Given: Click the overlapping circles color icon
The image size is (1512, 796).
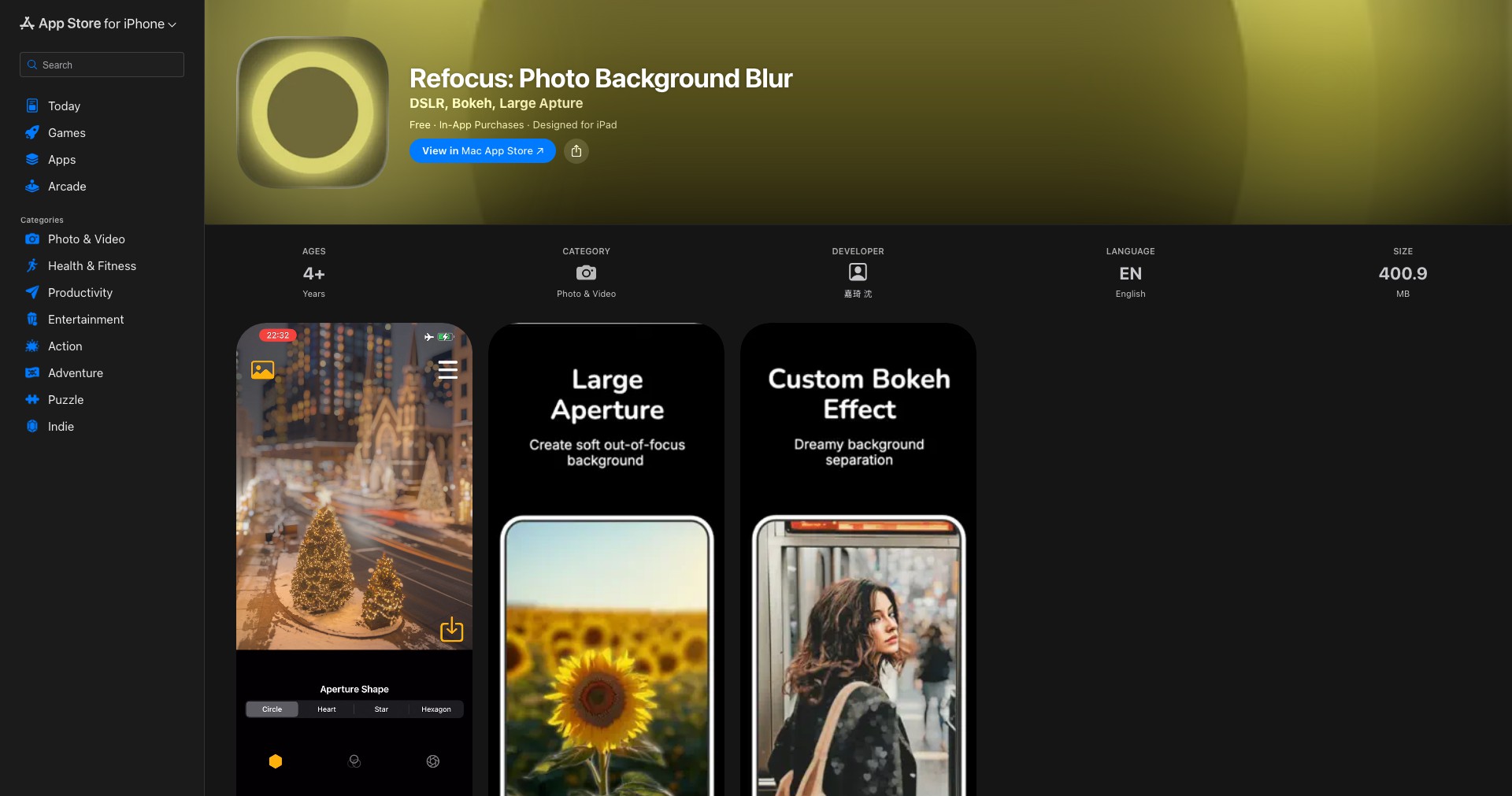Looking at the screenshot, I should (354, 761).
